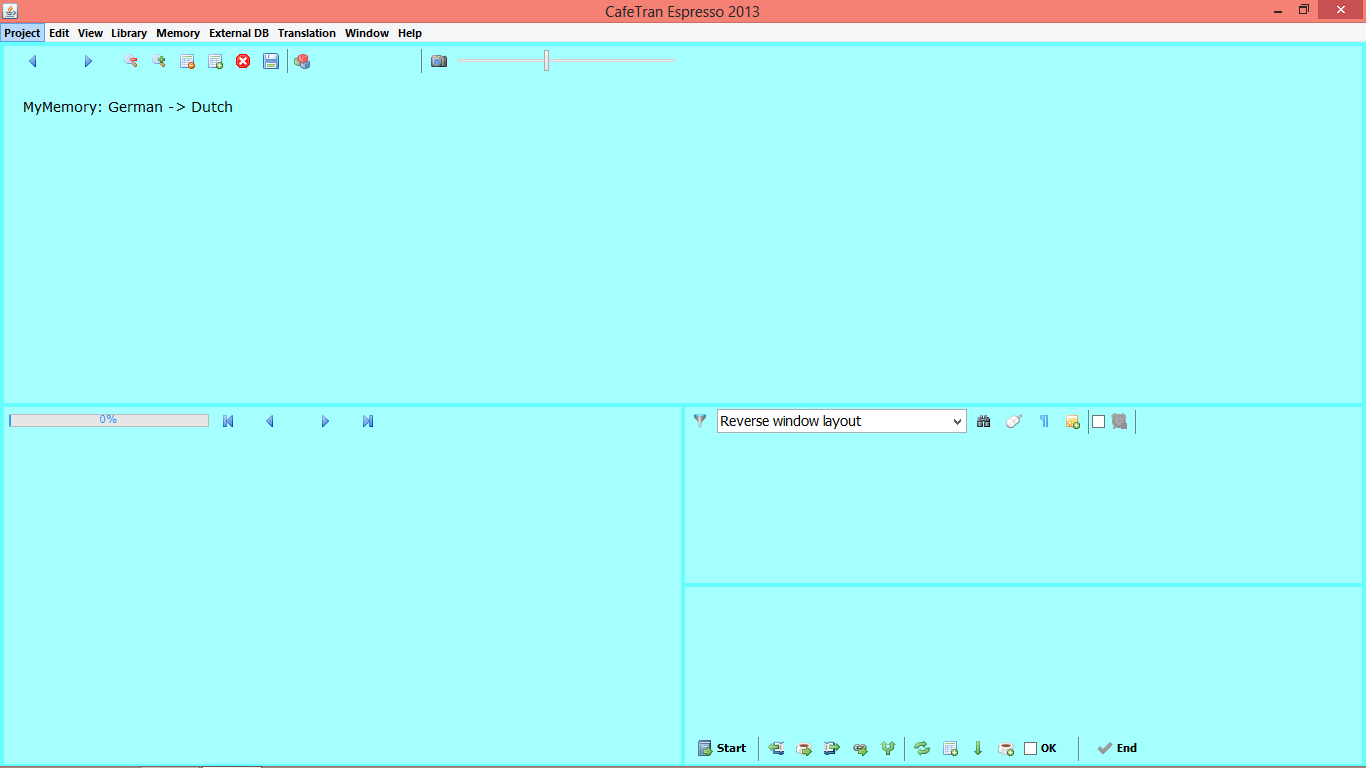Expand the External DB menu
The width and height of the screenshot is (1366, 768).
coord(239,33)
